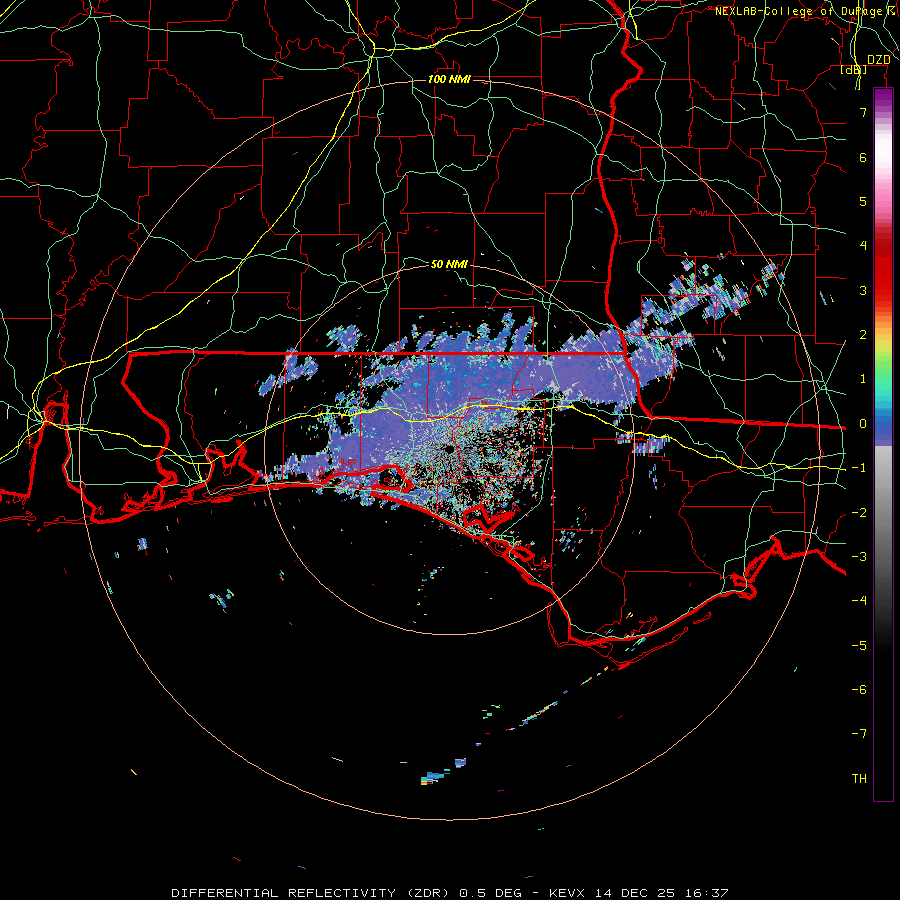Click the KEVX radar site center dot
Image resolution: width=900 pixels, height=900 pixels.
(449, 449)
